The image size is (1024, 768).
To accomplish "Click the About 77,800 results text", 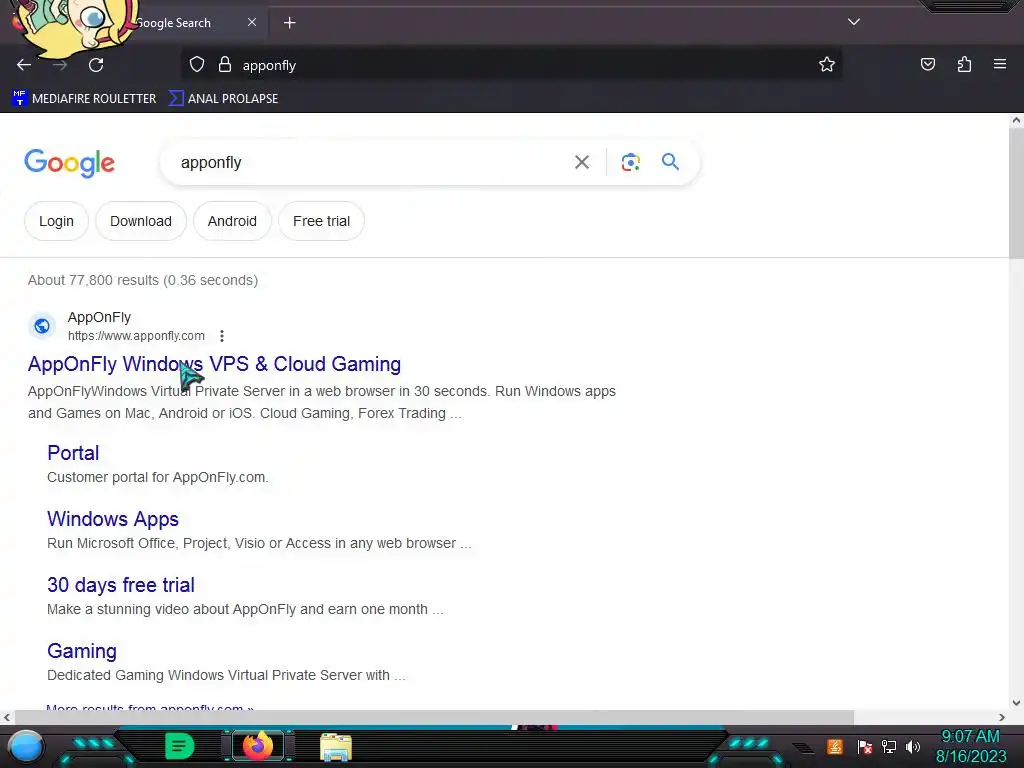I will pyautogui.click(x=143, y=280).
